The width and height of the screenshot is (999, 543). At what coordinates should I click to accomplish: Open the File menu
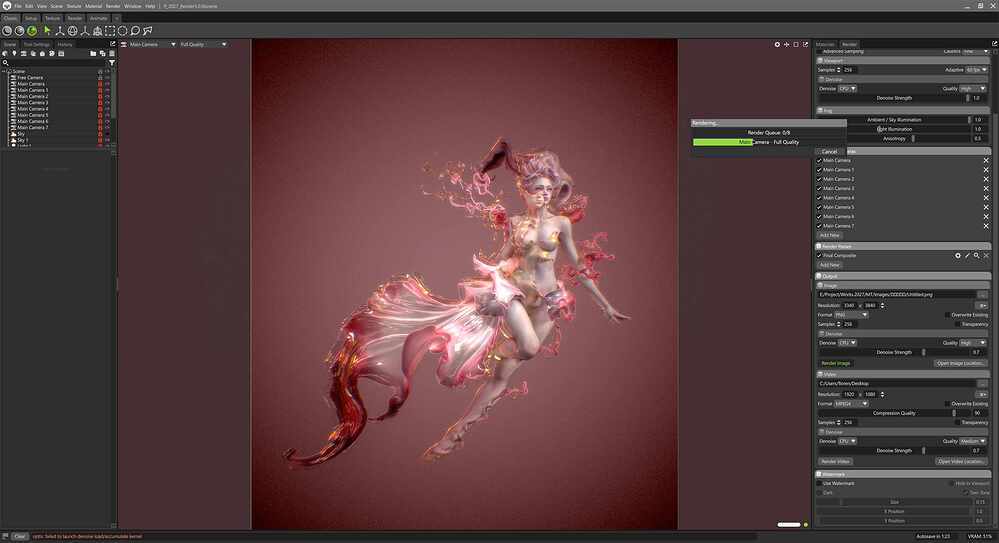tap(18, 6)
